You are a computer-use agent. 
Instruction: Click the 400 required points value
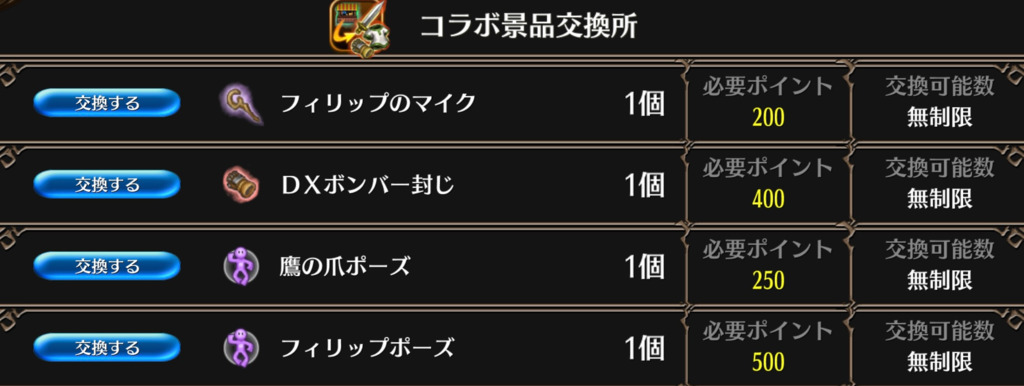point(768,199)
